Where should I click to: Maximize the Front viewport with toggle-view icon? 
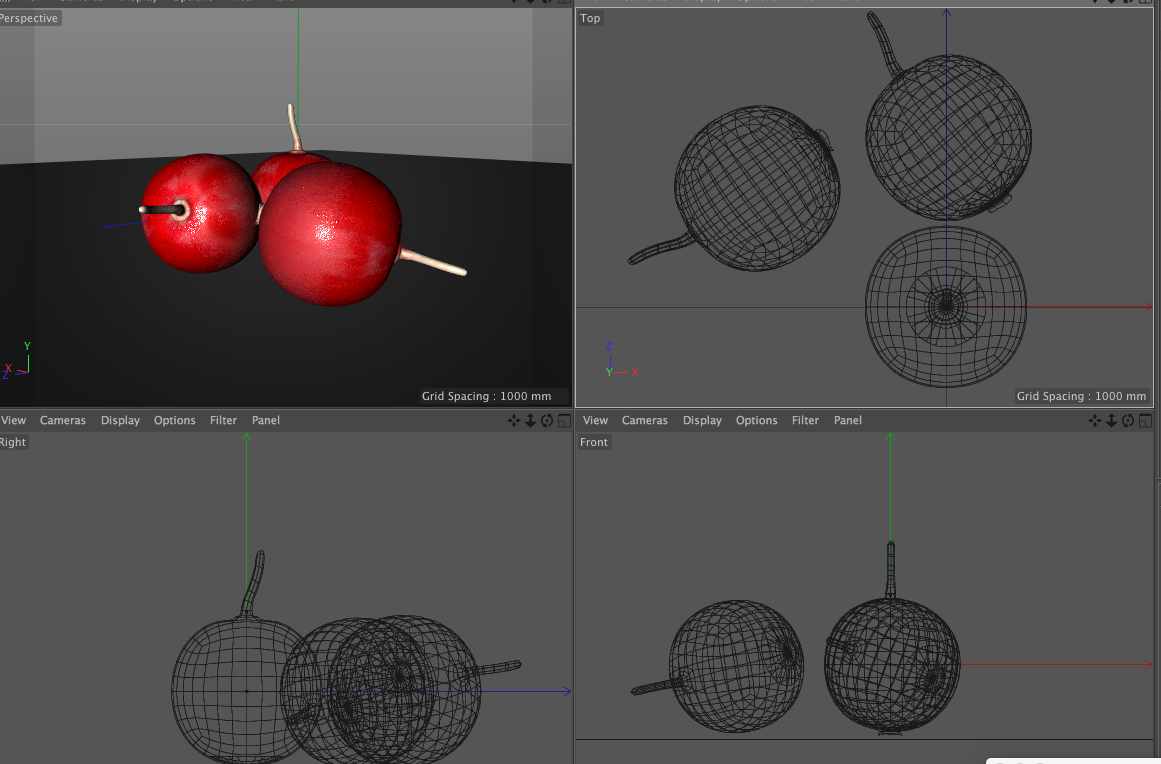point(1145,421)
